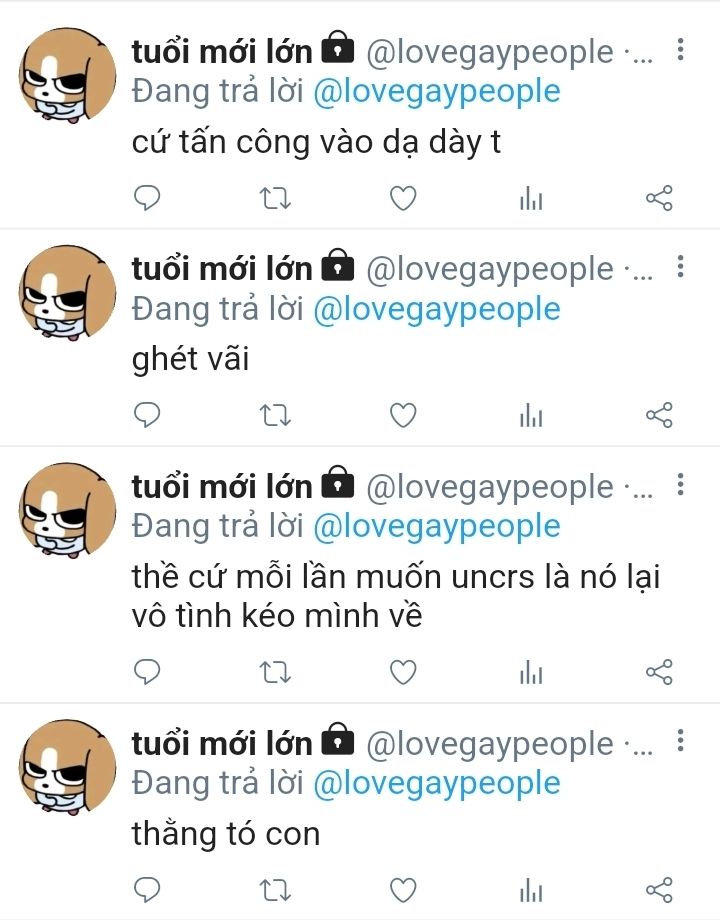Viewport: 720px width, 920px height.
Task: View analytics for "cứ tấn công vào dạ dày t" tweet
Action: (x=531, y=198)
